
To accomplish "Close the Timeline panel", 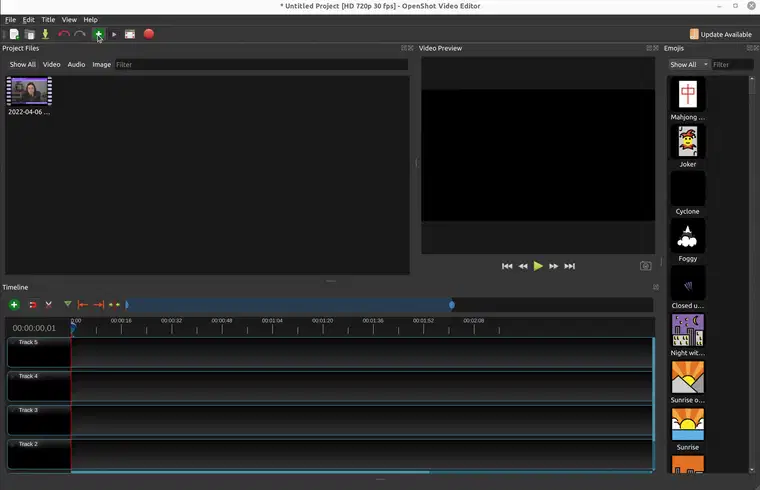I will (656, 287).
